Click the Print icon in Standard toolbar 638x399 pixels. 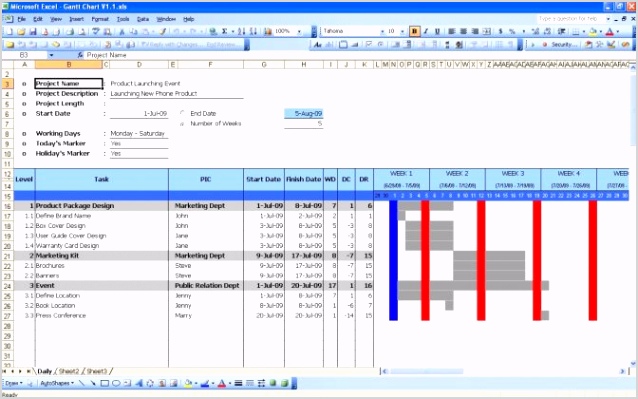[70, 32]
